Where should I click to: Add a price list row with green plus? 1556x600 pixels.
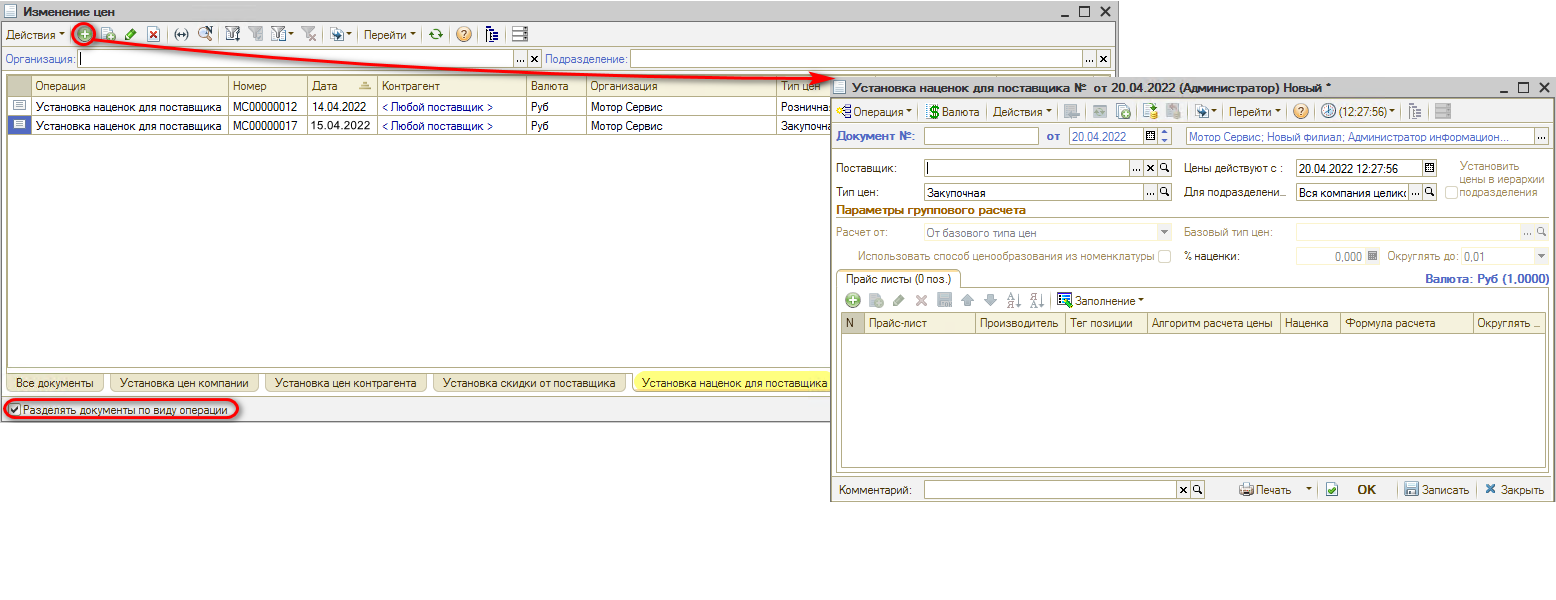(853, 300)
